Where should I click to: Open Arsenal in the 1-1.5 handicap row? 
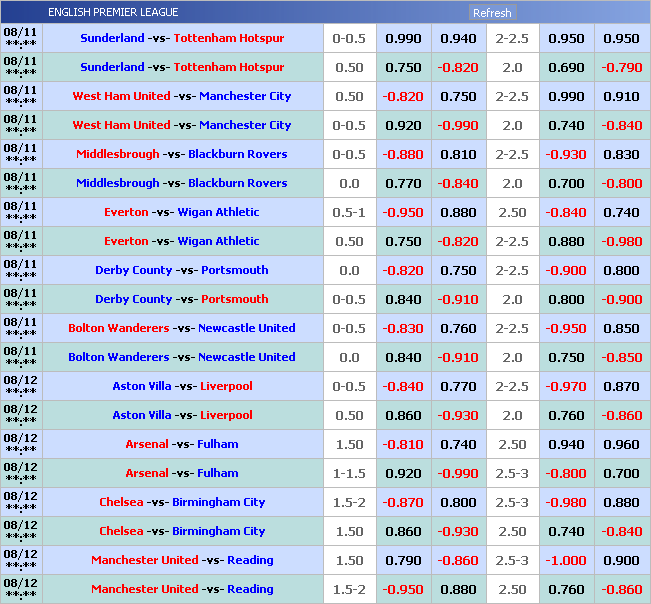tap(147, 474)
